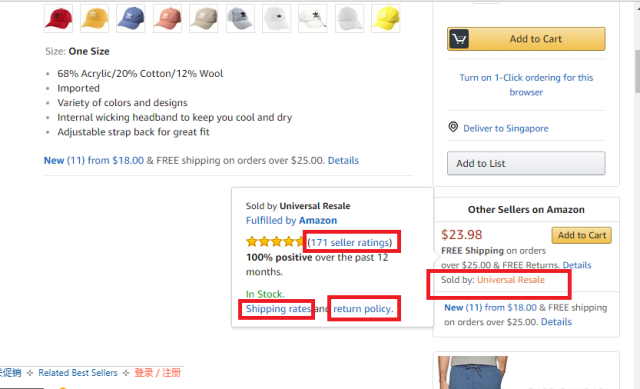Click the location pin icon

coord(453,127)
